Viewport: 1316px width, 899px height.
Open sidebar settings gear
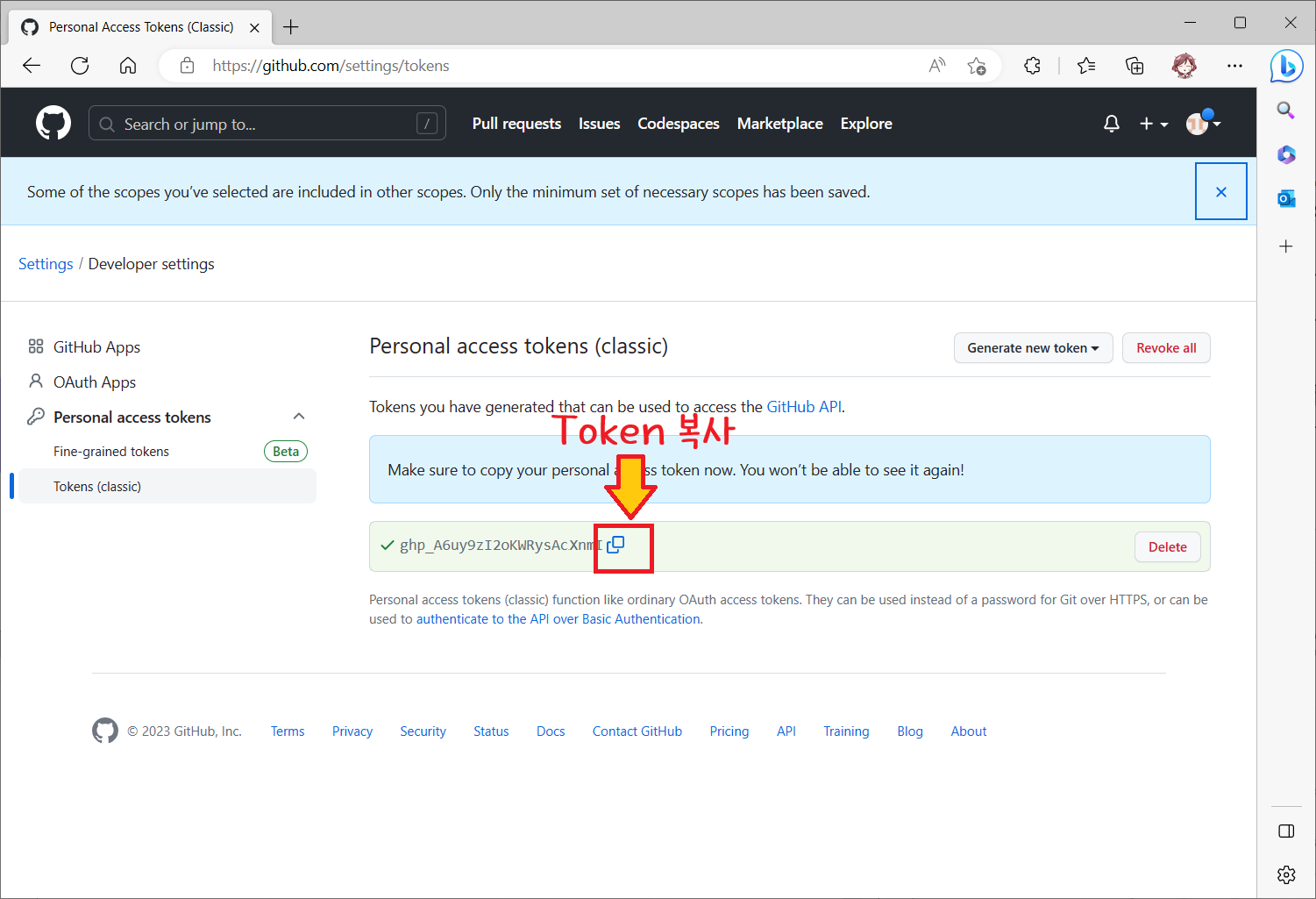1286,874
